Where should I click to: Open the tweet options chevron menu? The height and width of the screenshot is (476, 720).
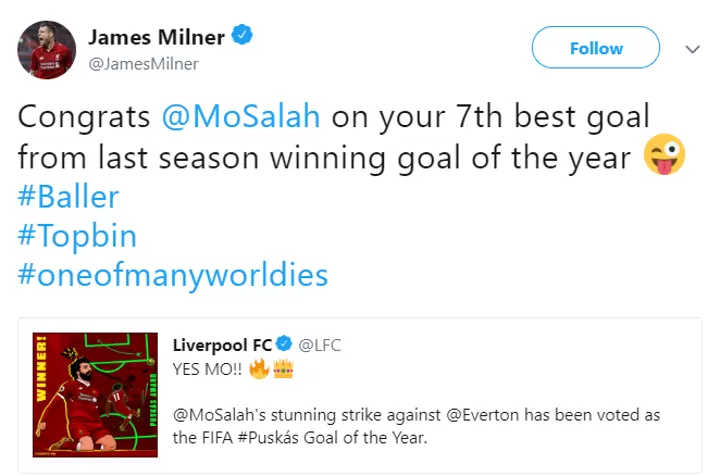[692, 49]
